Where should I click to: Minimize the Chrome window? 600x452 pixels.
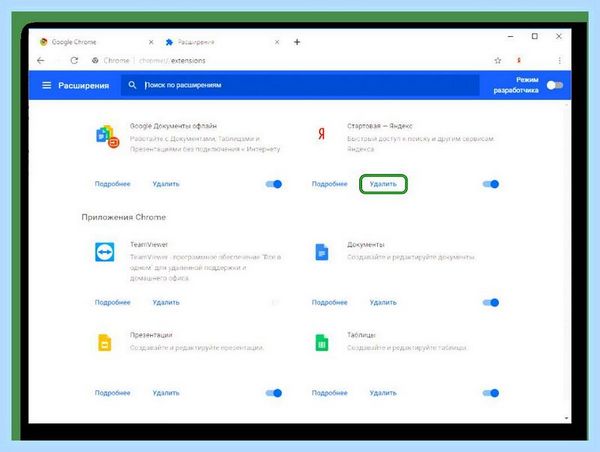510,36
